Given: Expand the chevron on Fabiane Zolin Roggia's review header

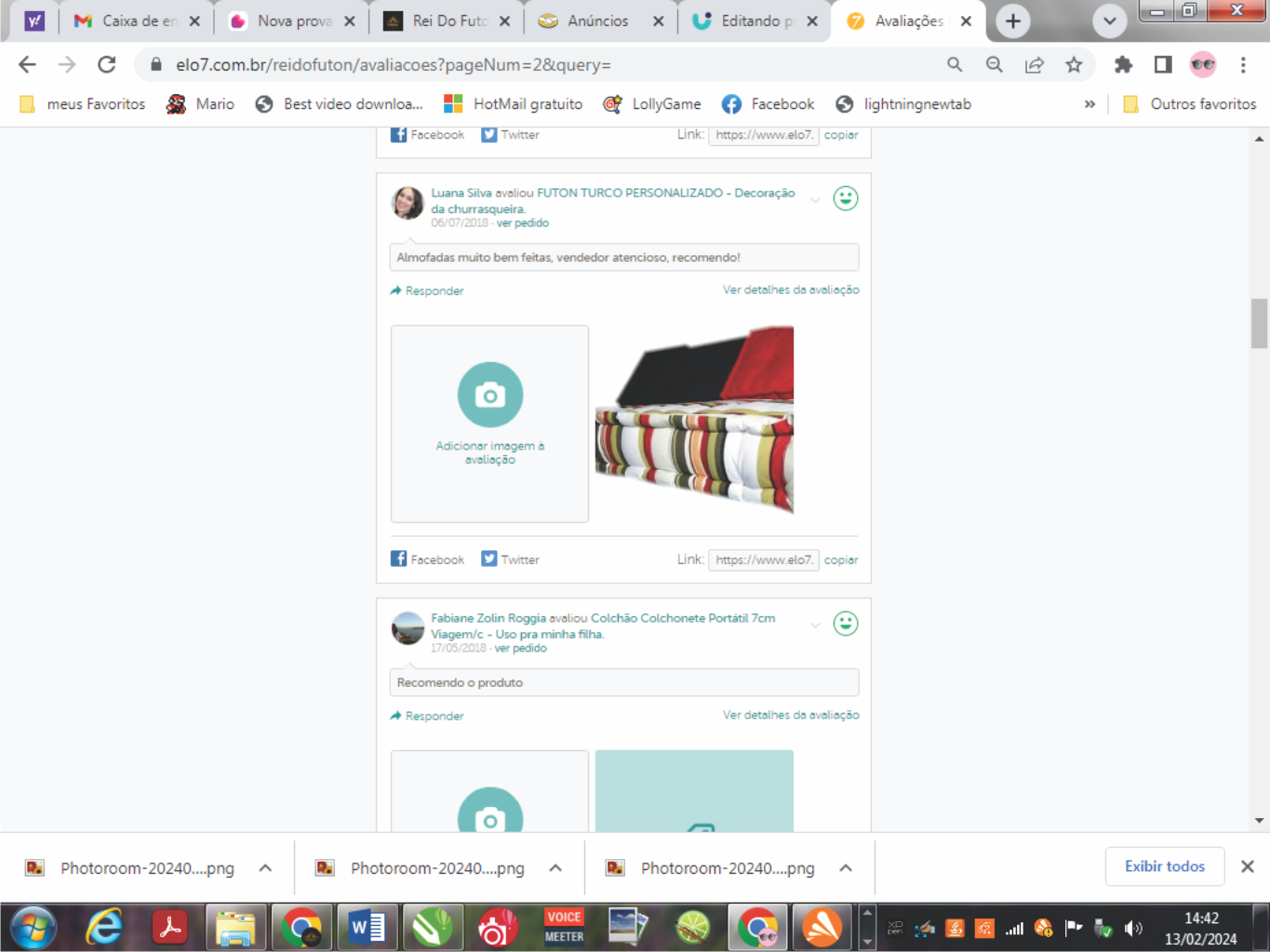Looking at the screenshot, I should point(815,624).
